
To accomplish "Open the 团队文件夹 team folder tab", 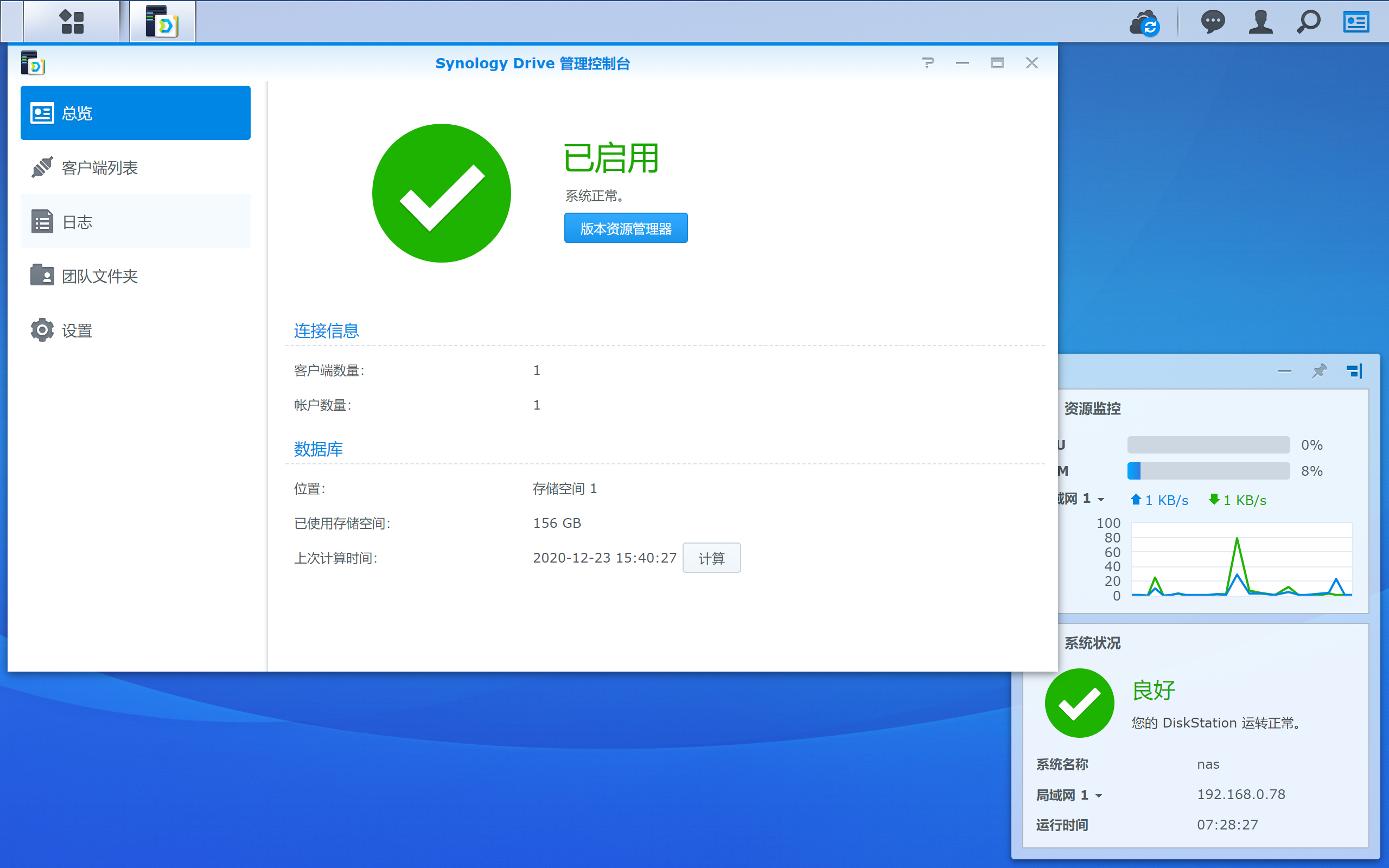I will pos(136,276).
